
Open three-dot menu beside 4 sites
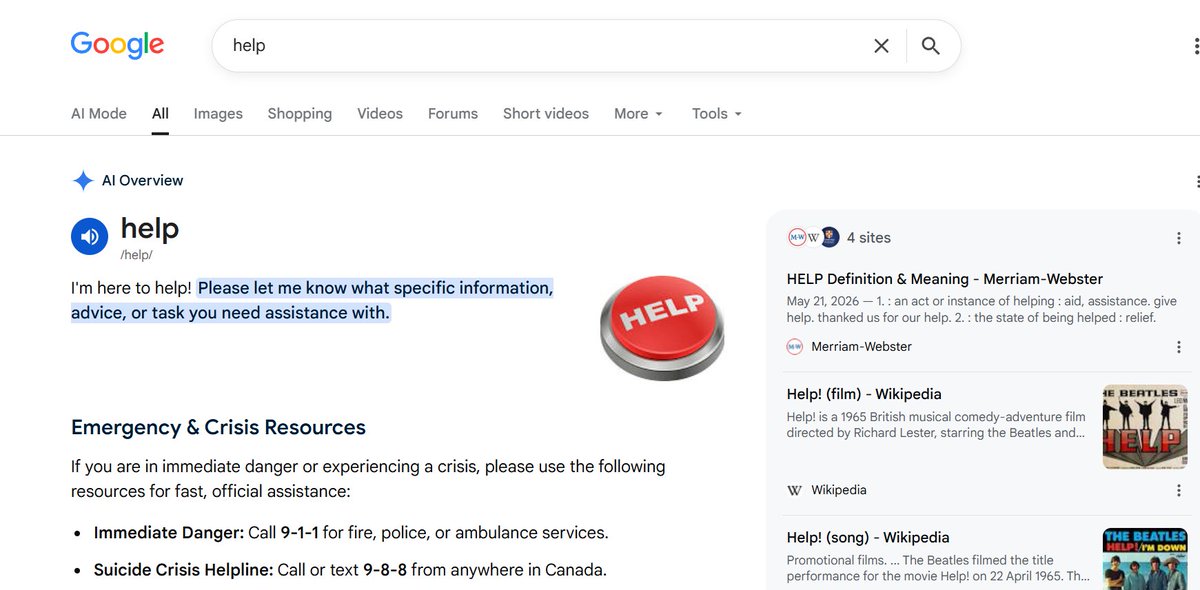click(x=1179, y=238)
